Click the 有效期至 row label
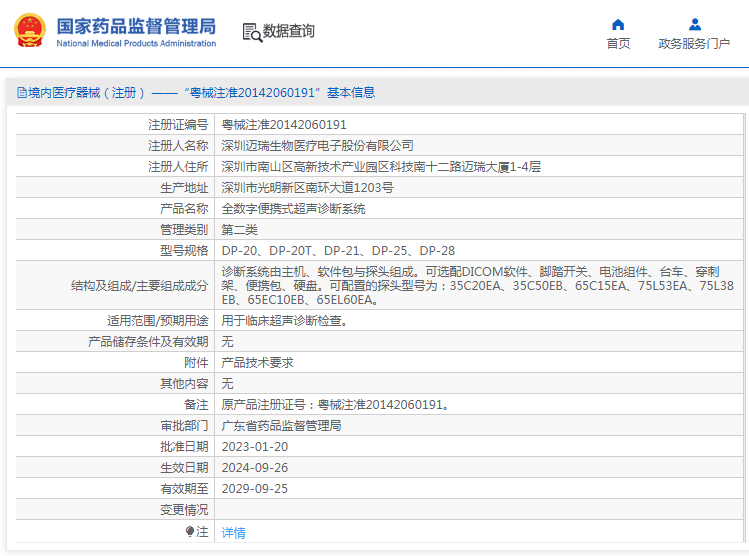The image size is (749, 556). coord(184,489)
